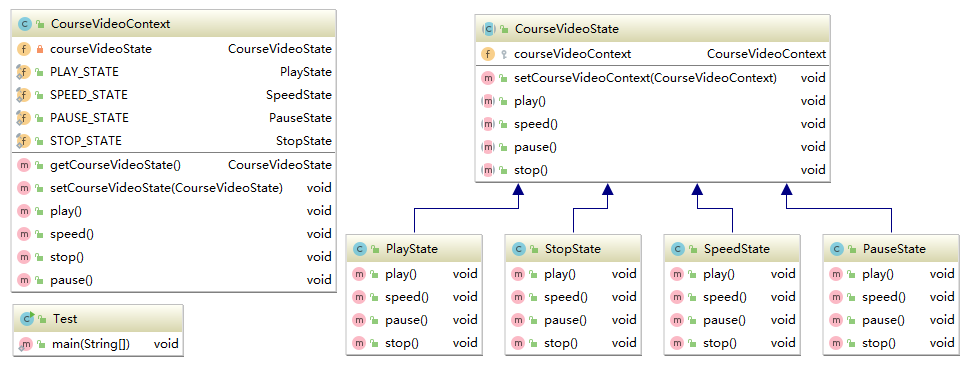Click setCourseVideoContext(CourseVideoContext) method row
Image resolution: width=972 pixels, height=367 pixels.
point(653,78)
